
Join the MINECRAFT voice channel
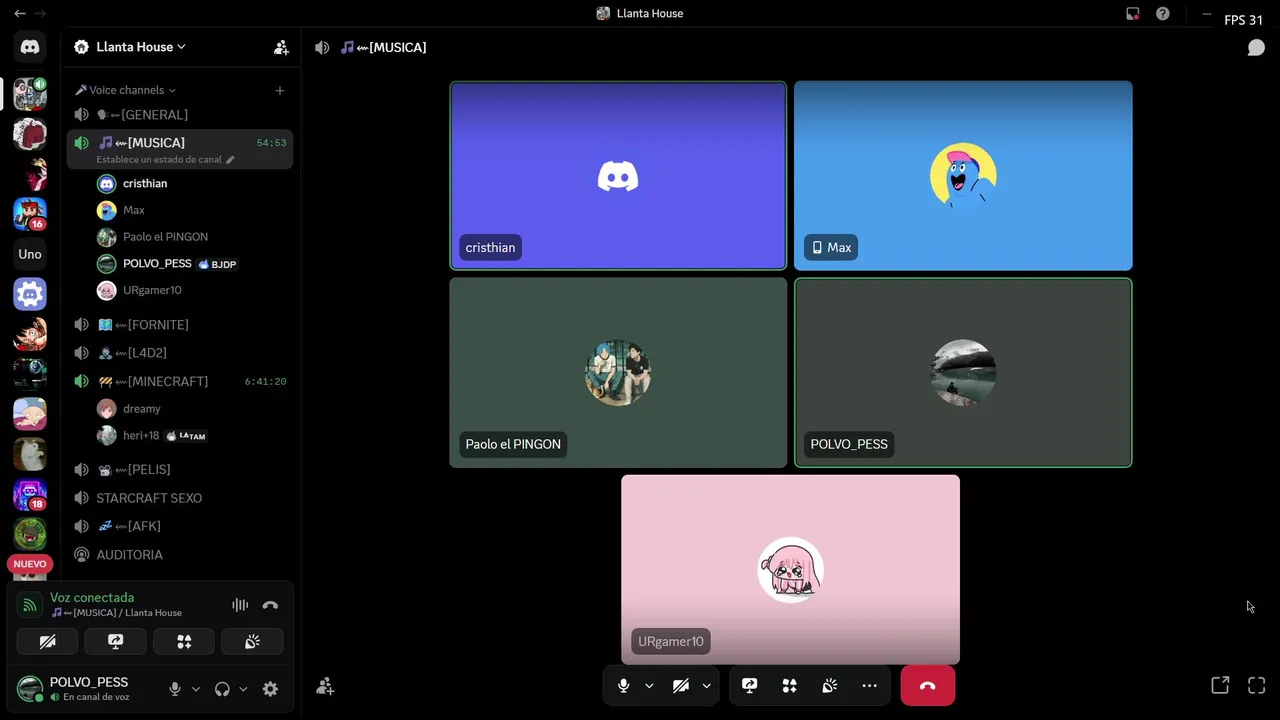pyautogui.click(x=180, y=381)
